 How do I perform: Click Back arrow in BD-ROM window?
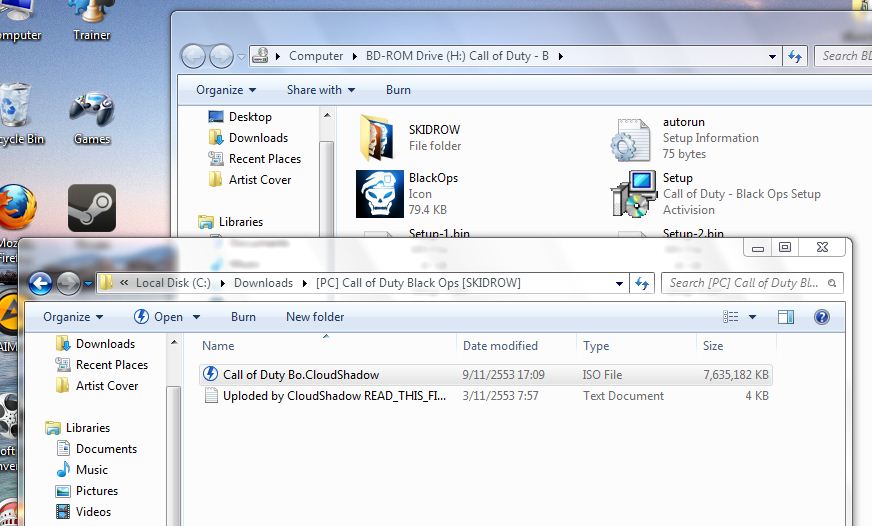click(x=194, y=56)
